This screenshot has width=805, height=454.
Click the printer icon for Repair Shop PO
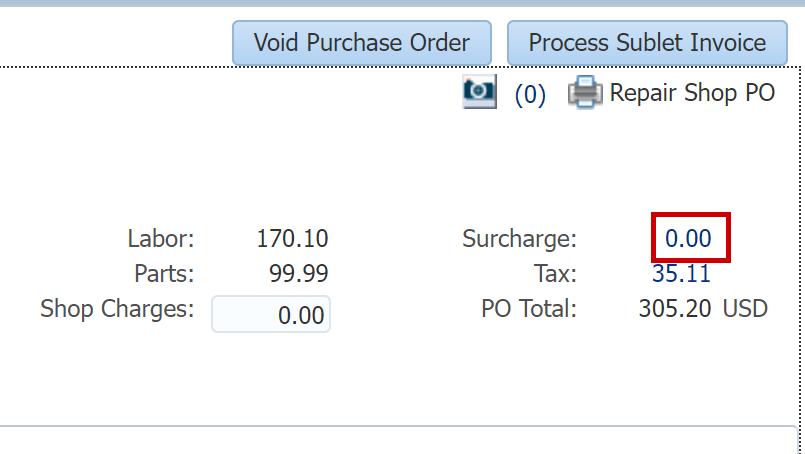585,92
